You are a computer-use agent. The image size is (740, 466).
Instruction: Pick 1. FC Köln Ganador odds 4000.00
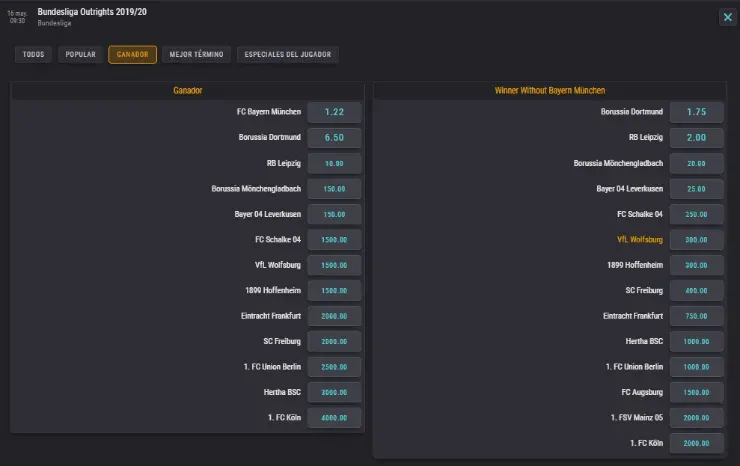click(334, 418)
